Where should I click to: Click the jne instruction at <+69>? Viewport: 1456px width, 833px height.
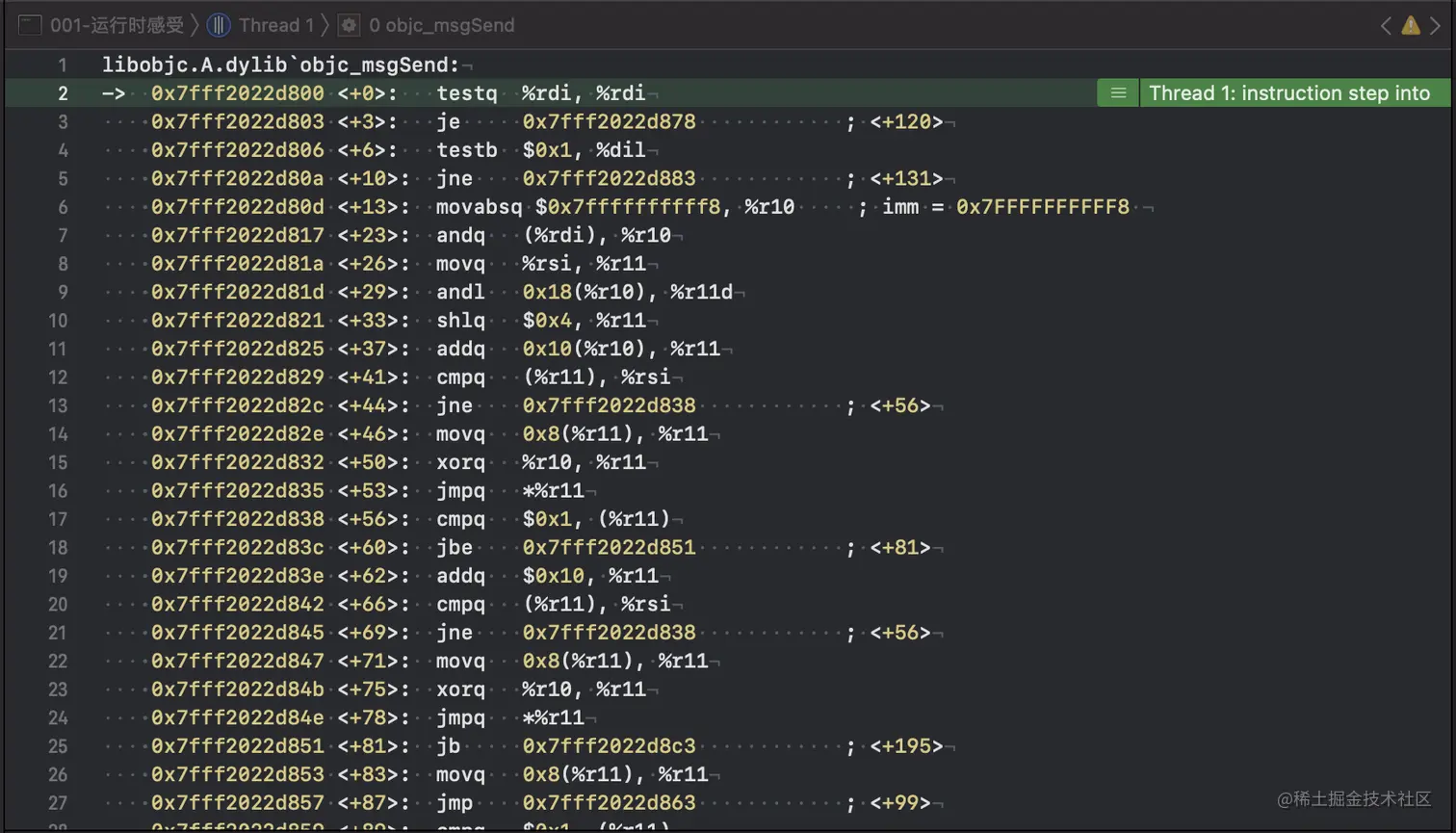point(455,633)
